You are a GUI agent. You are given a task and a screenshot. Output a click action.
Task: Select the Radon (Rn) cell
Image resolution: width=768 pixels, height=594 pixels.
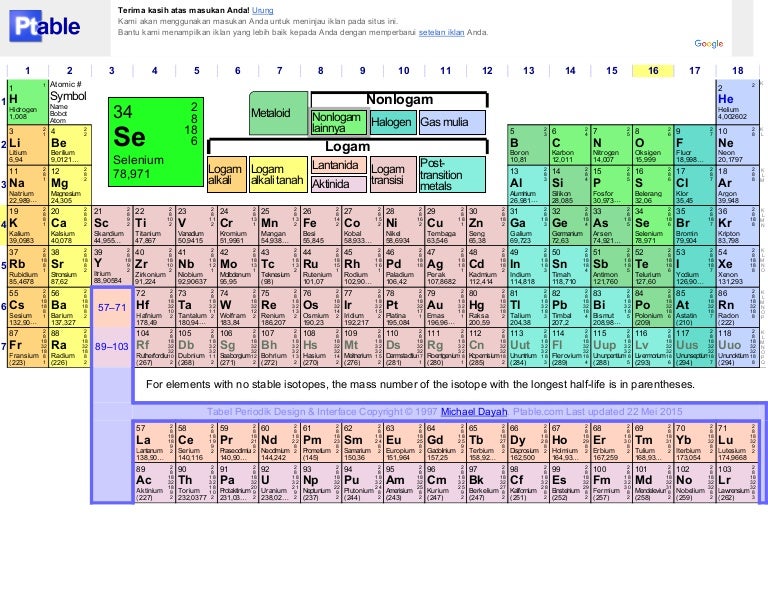coord(738,308)
